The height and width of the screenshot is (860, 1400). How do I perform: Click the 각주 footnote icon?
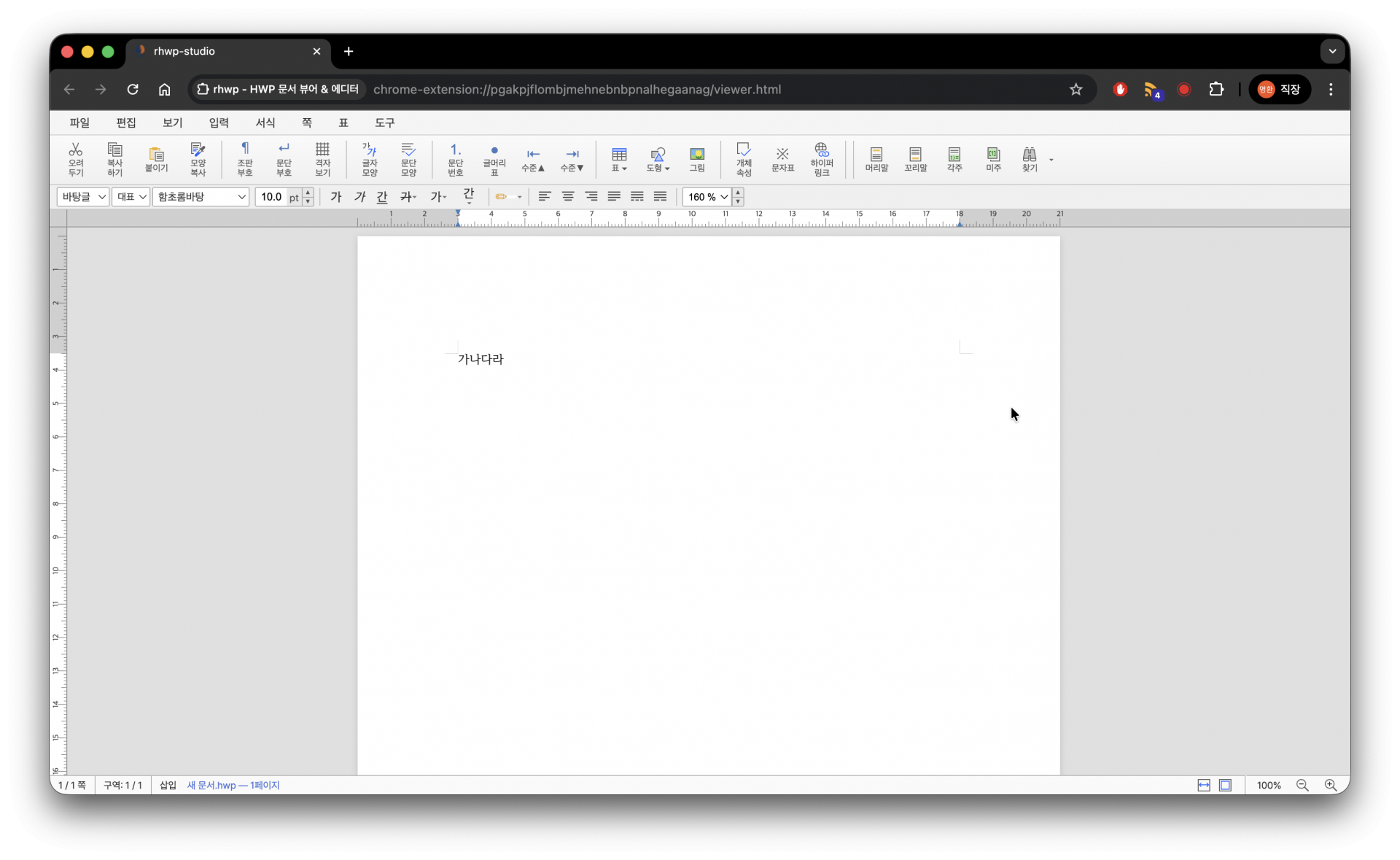pyautogui.click(x=954, y=158)
